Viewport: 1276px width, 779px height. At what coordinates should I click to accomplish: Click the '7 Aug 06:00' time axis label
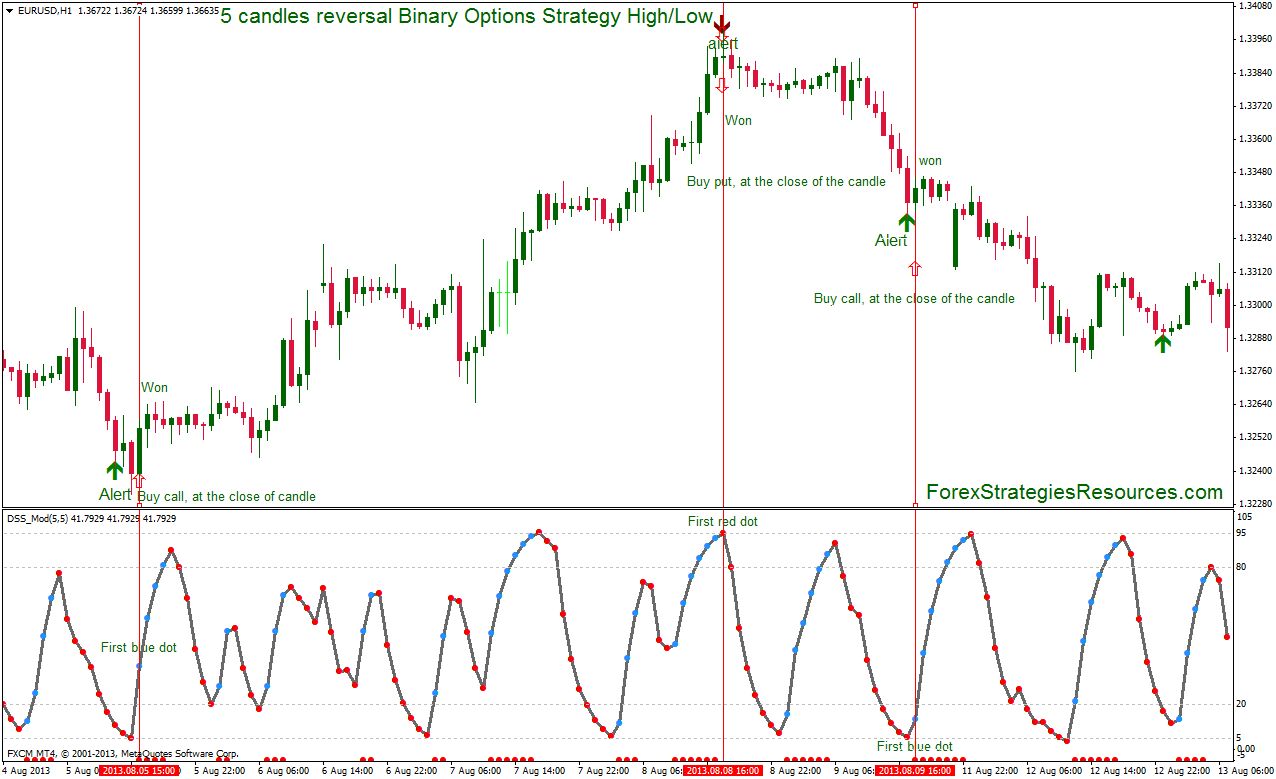point(477,771)
